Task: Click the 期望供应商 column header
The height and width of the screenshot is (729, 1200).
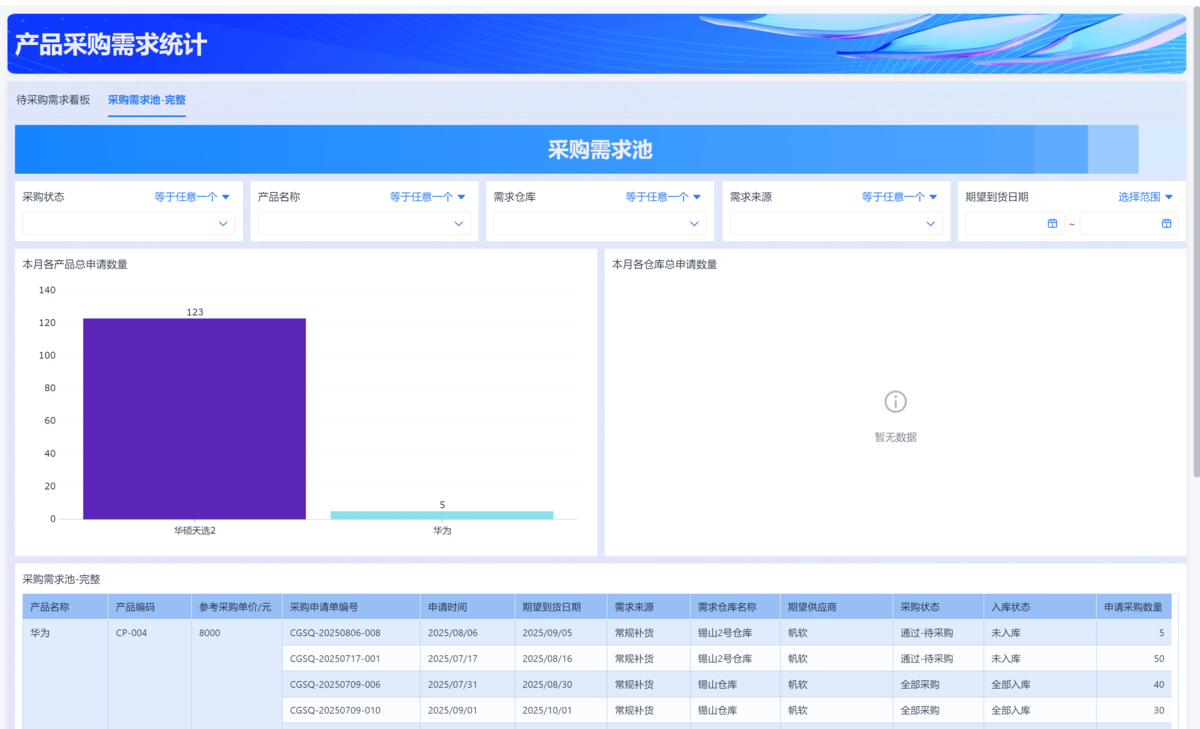Action: 836,607
